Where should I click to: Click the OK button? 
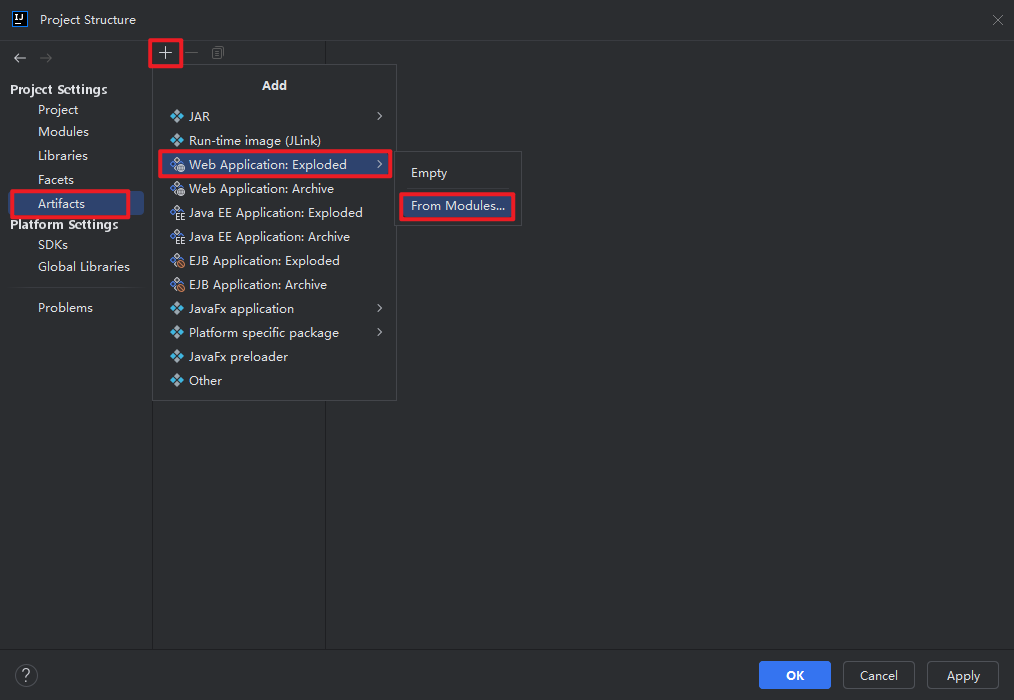[795, 675]
